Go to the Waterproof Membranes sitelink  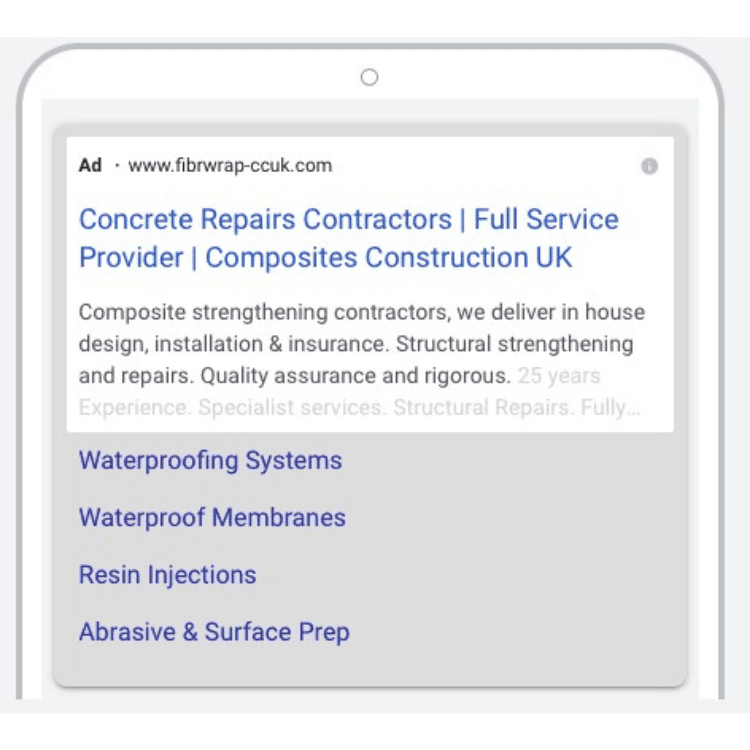(x=212, y=518)
